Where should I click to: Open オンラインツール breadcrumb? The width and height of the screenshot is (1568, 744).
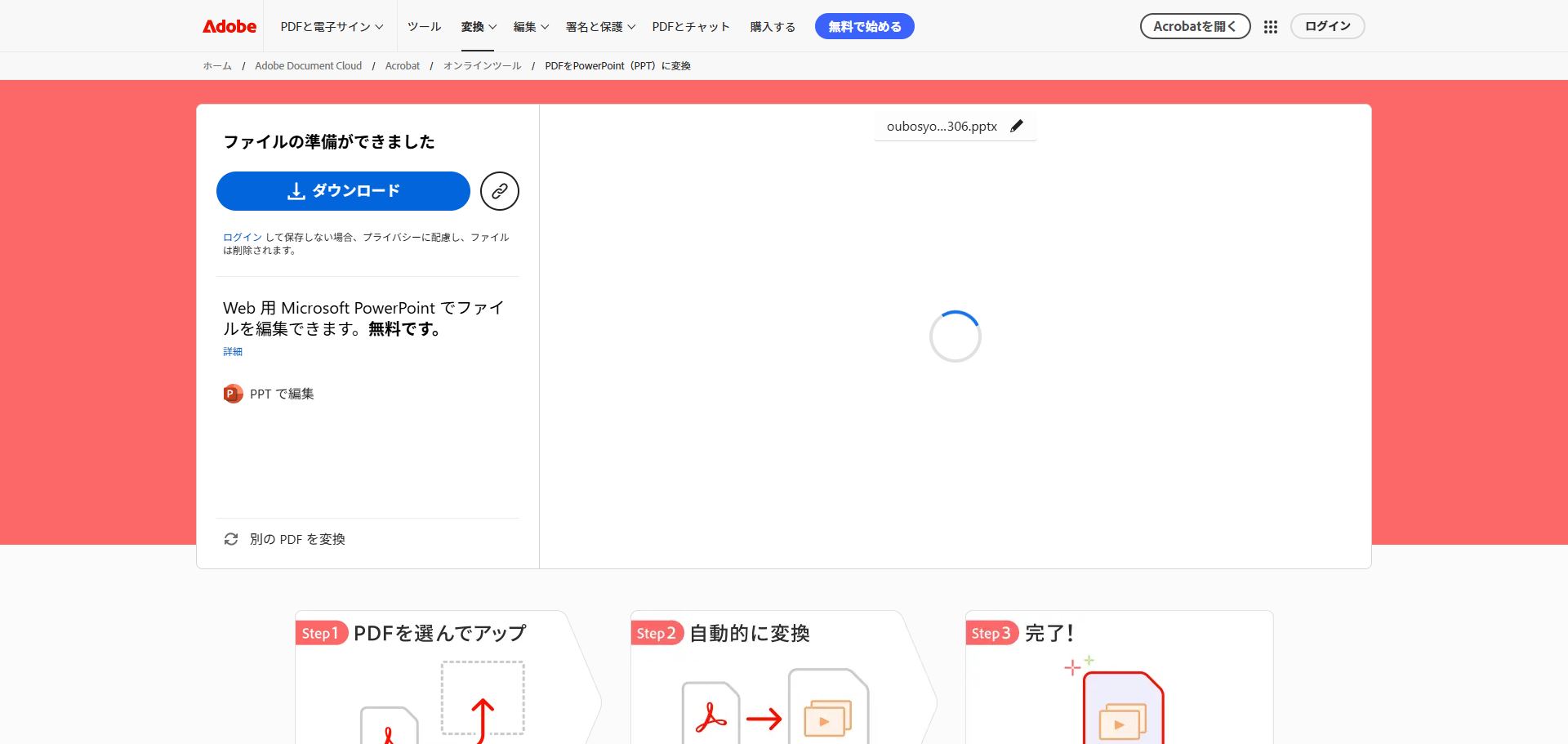click(482, 66)
